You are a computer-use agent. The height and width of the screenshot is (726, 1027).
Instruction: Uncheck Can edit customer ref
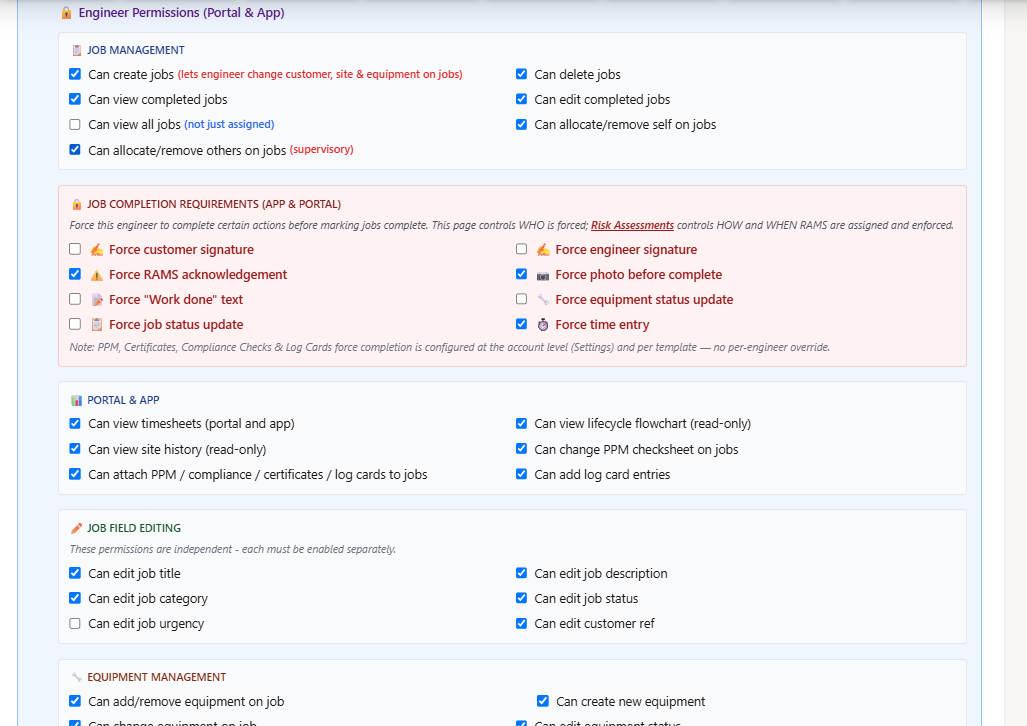coord(521,623)
